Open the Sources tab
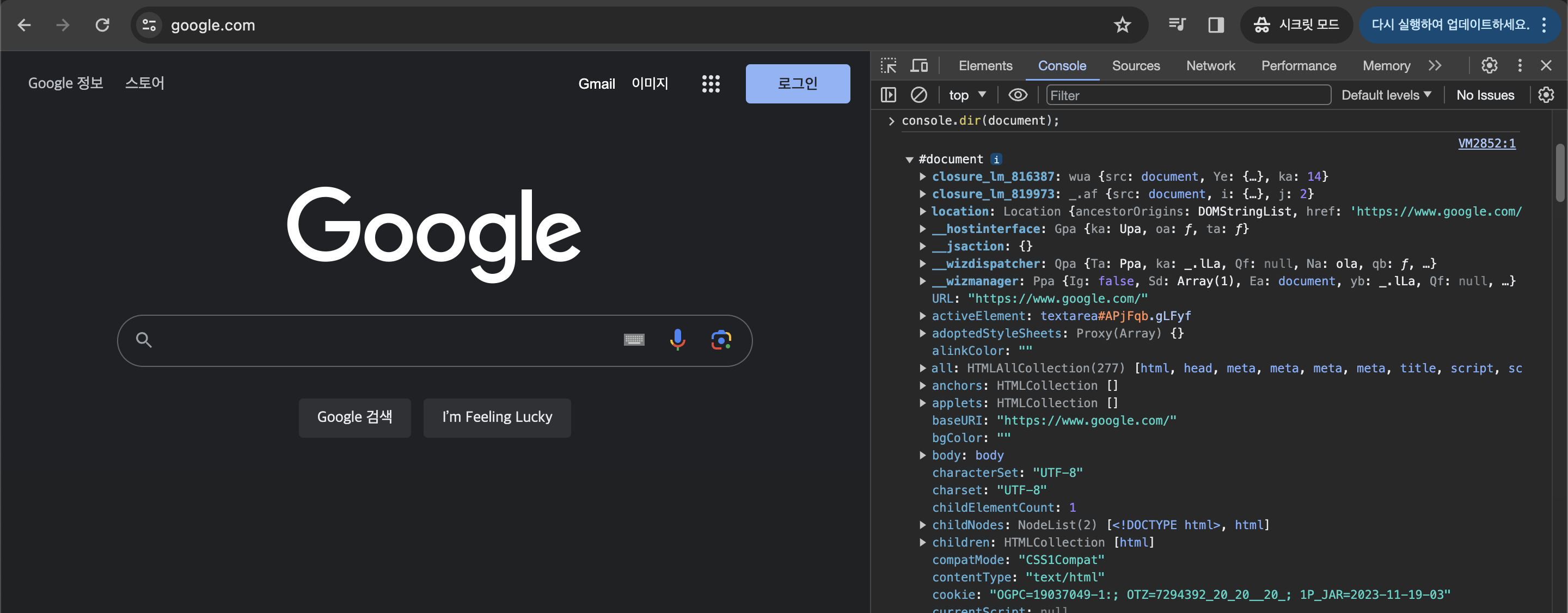The image size is (1568, 613). pos(1135,66)
